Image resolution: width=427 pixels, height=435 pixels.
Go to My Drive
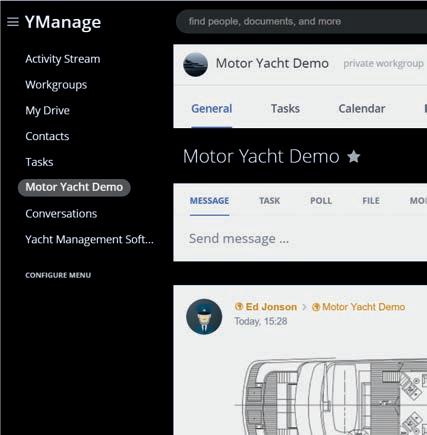click(x=47, y=110)
